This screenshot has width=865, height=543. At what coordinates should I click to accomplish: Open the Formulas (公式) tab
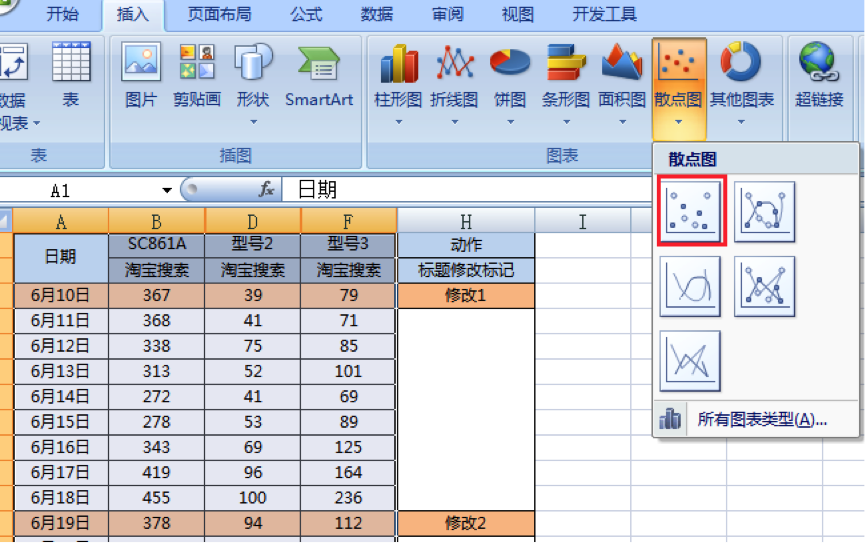(x=306, y=14)
